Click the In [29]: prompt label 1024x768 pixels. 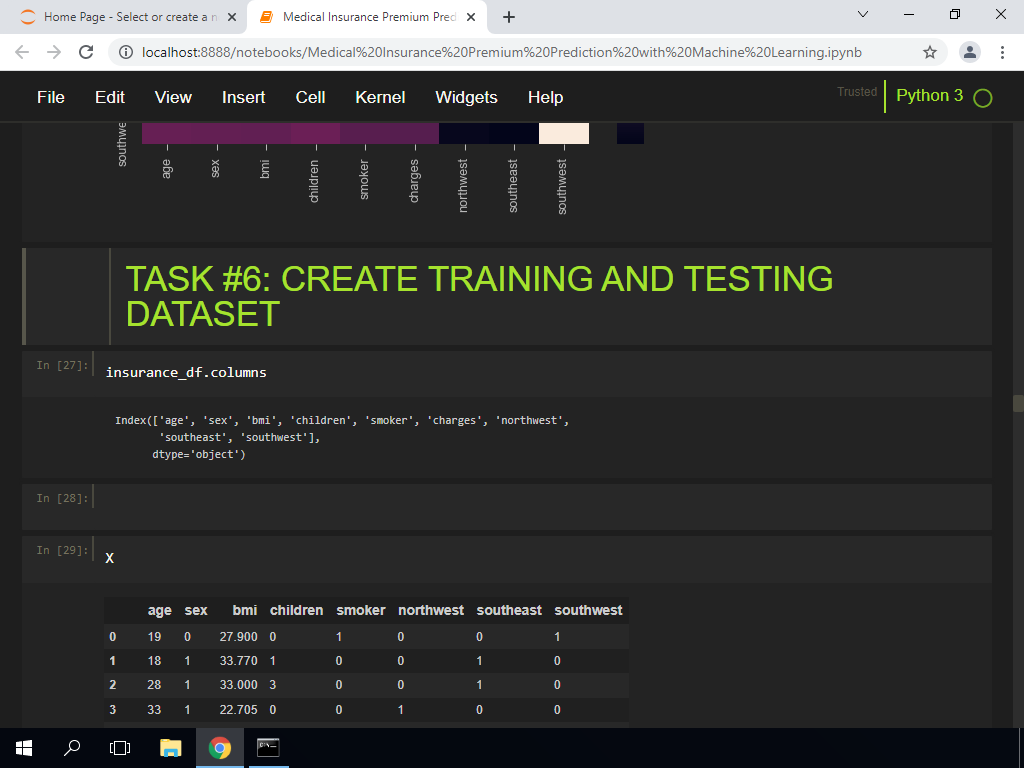(x=62, y=551)
